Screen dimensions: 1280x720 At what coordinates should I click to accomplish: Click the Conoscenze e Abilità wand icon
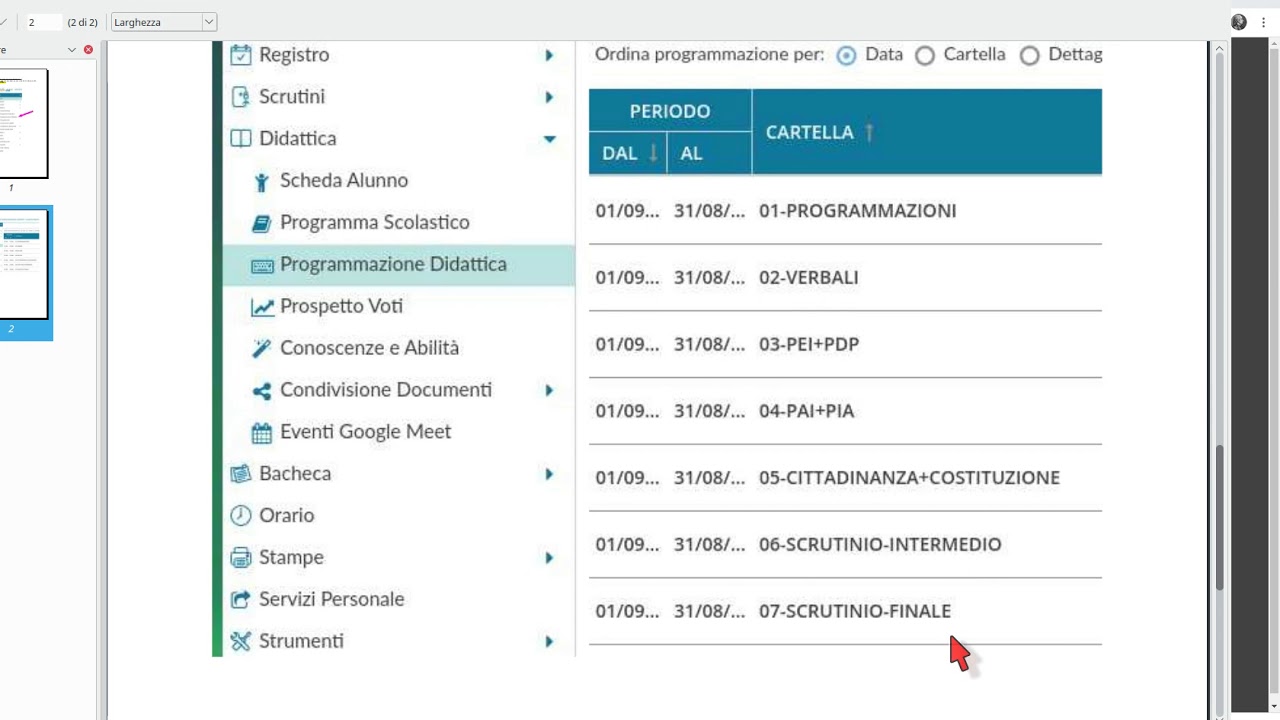point(262,349)
